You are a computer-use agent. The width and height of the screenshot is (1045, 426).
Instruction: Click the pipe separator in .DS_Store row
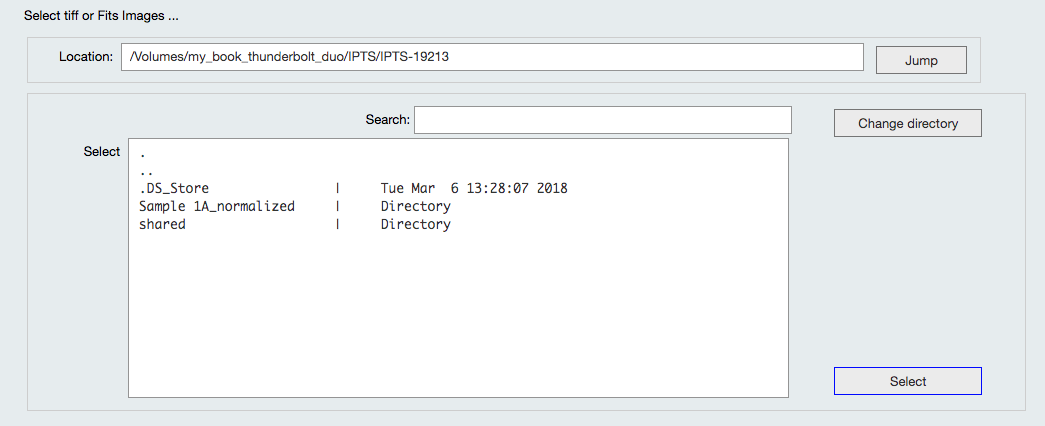pos(338,188)
